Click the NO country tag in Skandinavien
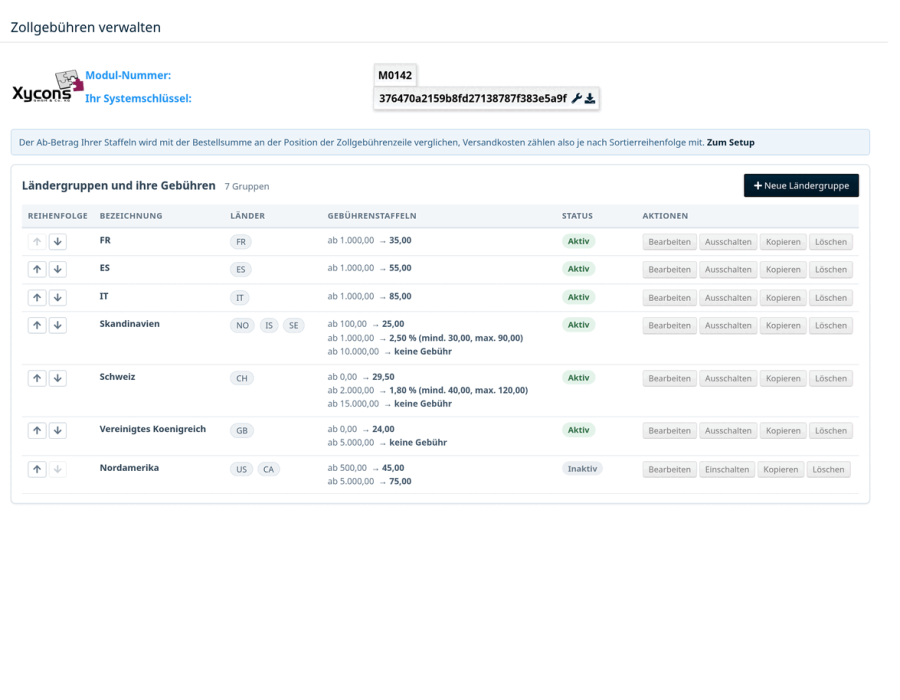The image size is (900, 700). coord(242,325)
